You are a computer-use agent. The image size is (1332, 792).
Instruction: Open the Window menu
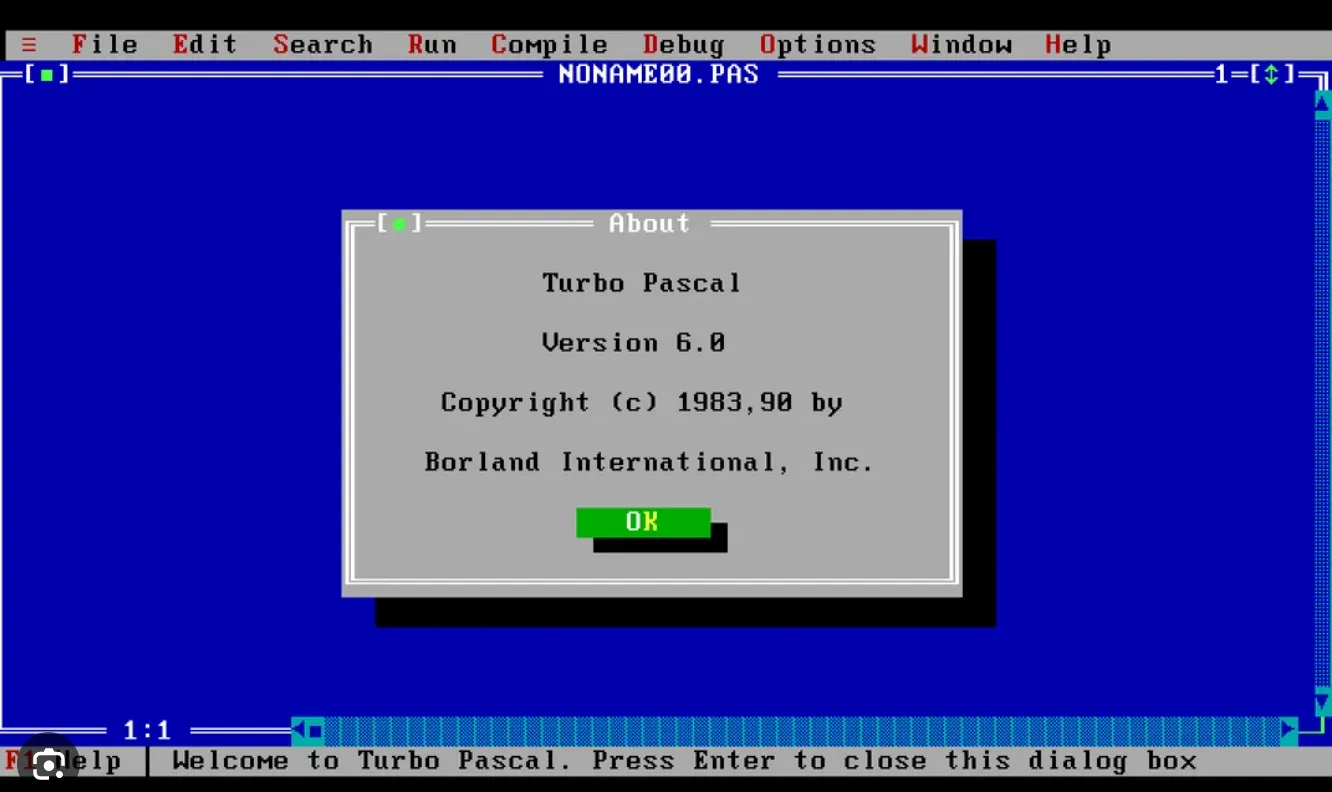pos(961,45)
